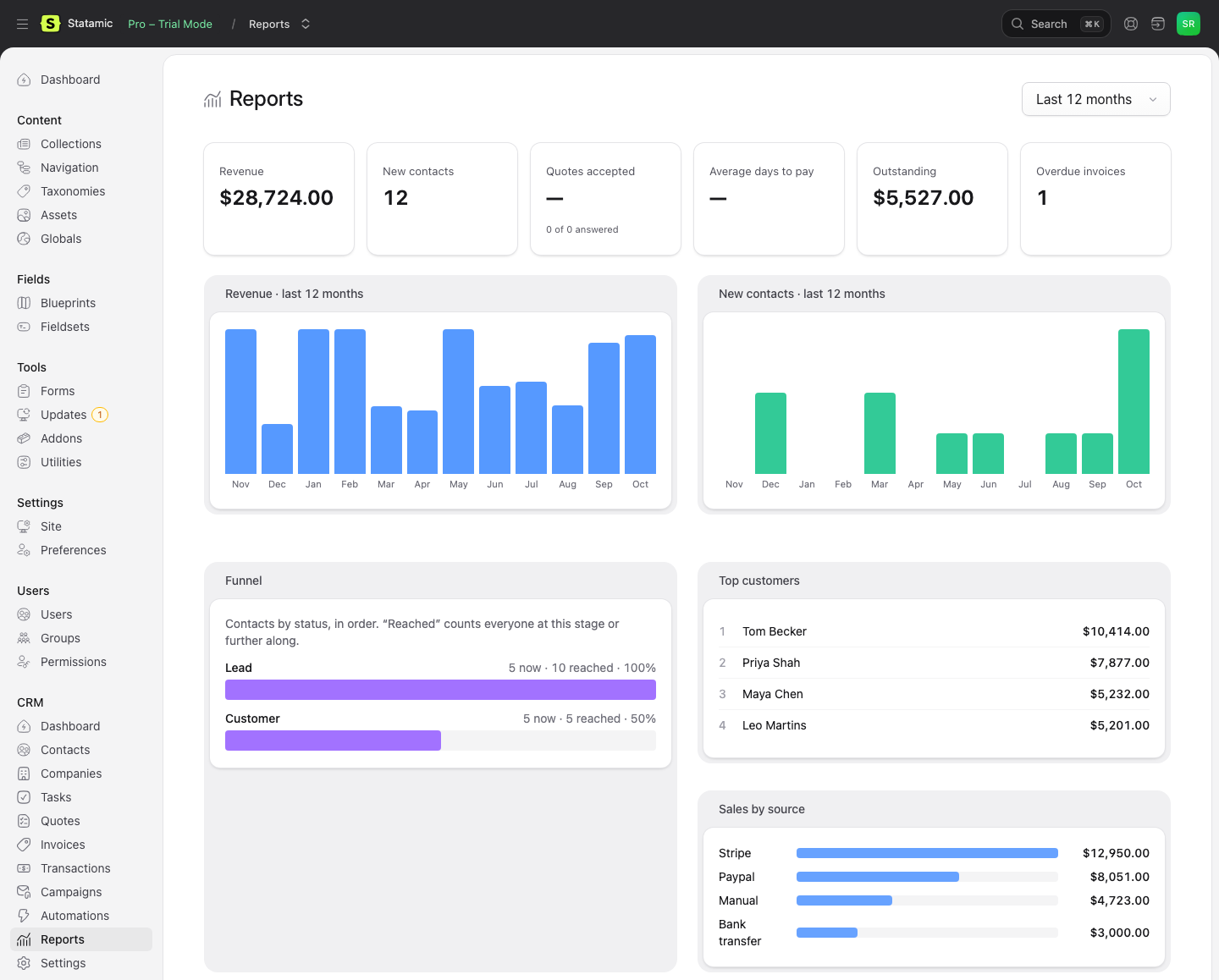Click the Pro – Trial Mode link
This screenshot has width=1219, height=980.
[x=170, y=24]
